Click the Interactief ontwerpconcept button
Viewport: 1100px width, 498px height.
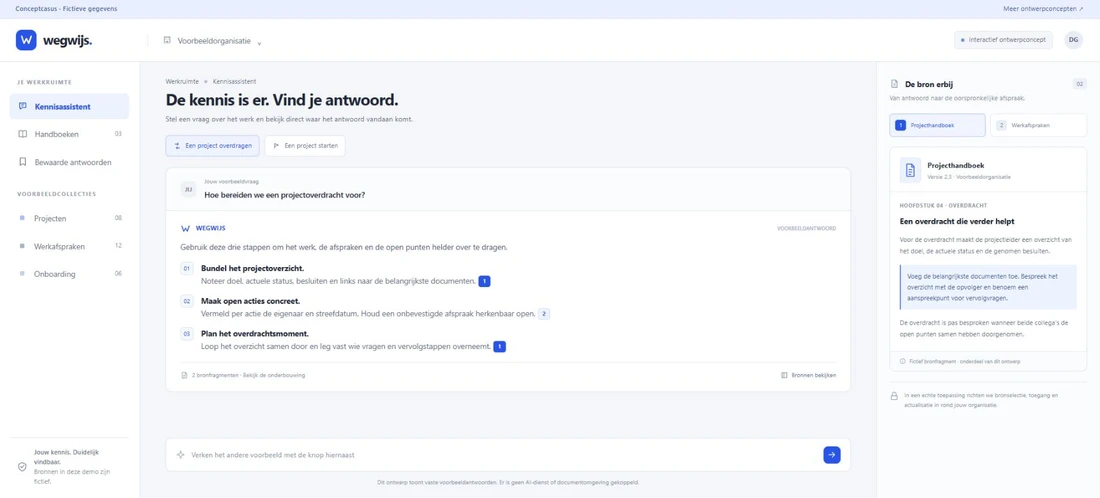click(x=1003, y=40)
